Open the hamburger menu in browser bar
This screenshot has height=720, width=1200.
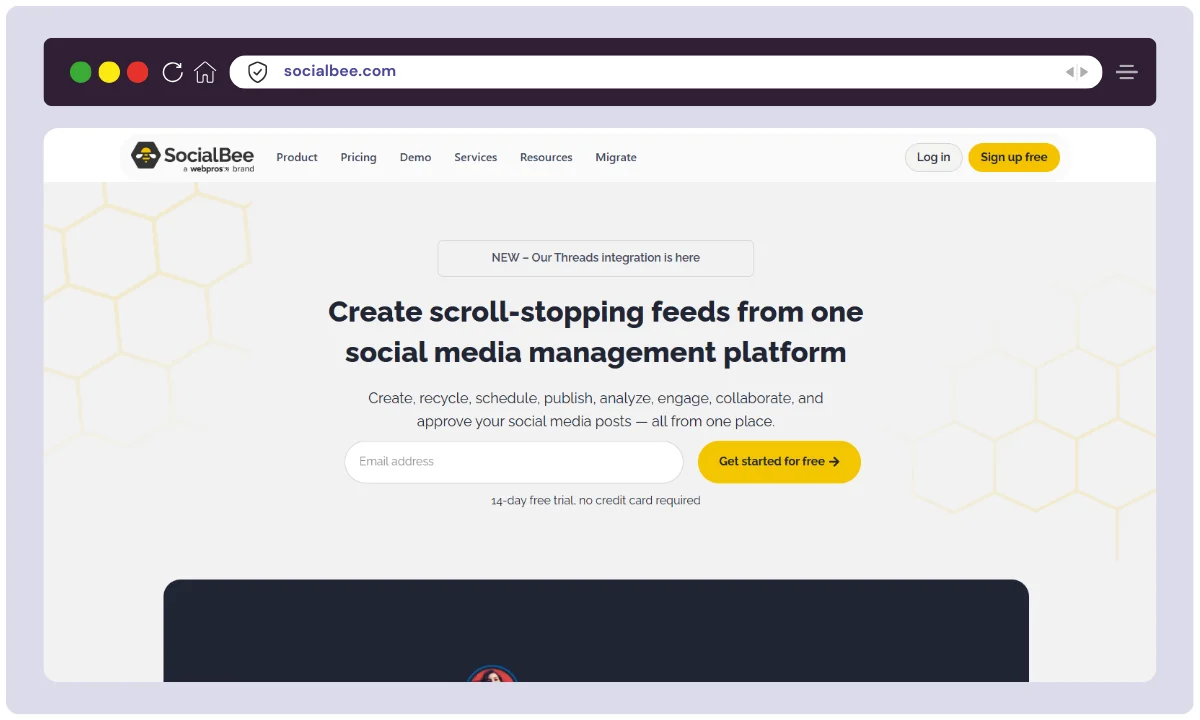click(1127, 72)
